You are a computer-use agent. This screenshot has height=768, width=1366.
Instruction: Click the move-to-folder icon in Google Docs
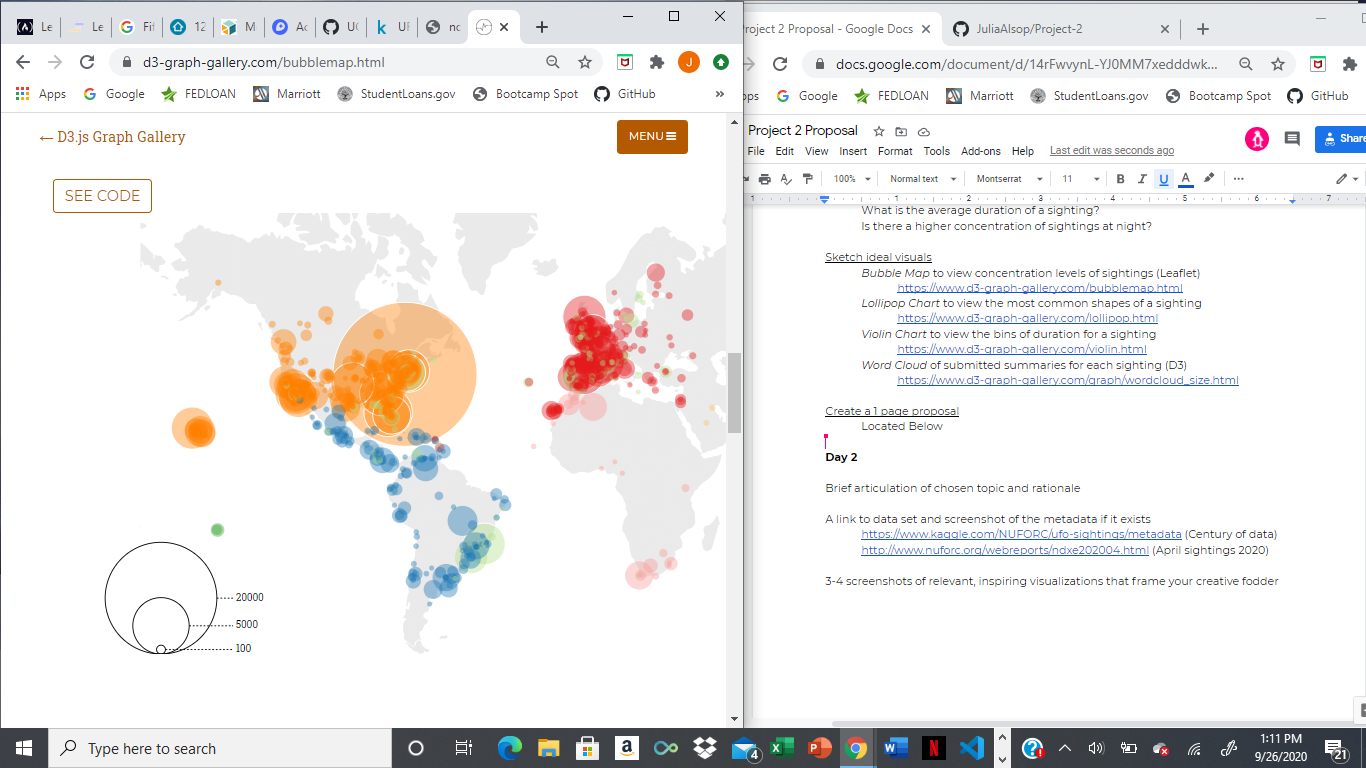(x=901, y=131)
